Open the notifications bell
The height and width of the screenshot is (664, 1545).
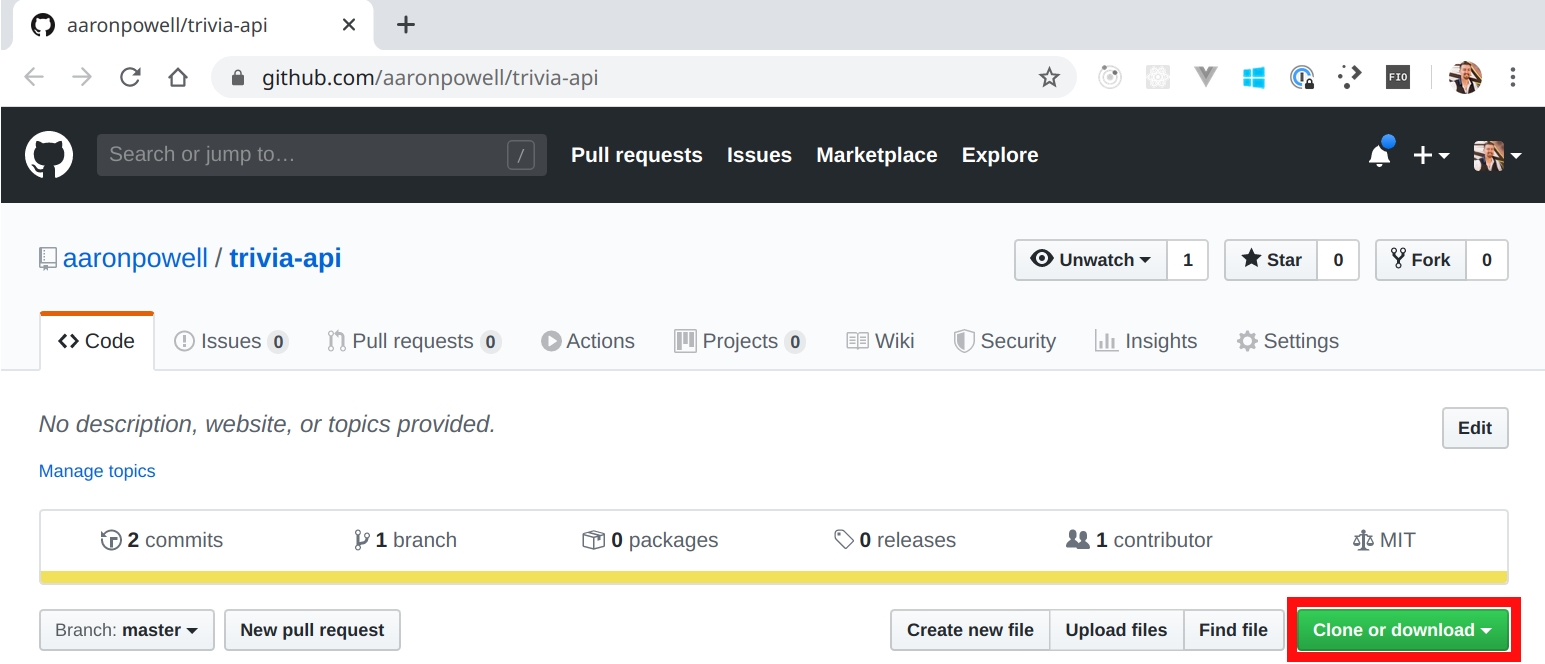pos(1380,155)
